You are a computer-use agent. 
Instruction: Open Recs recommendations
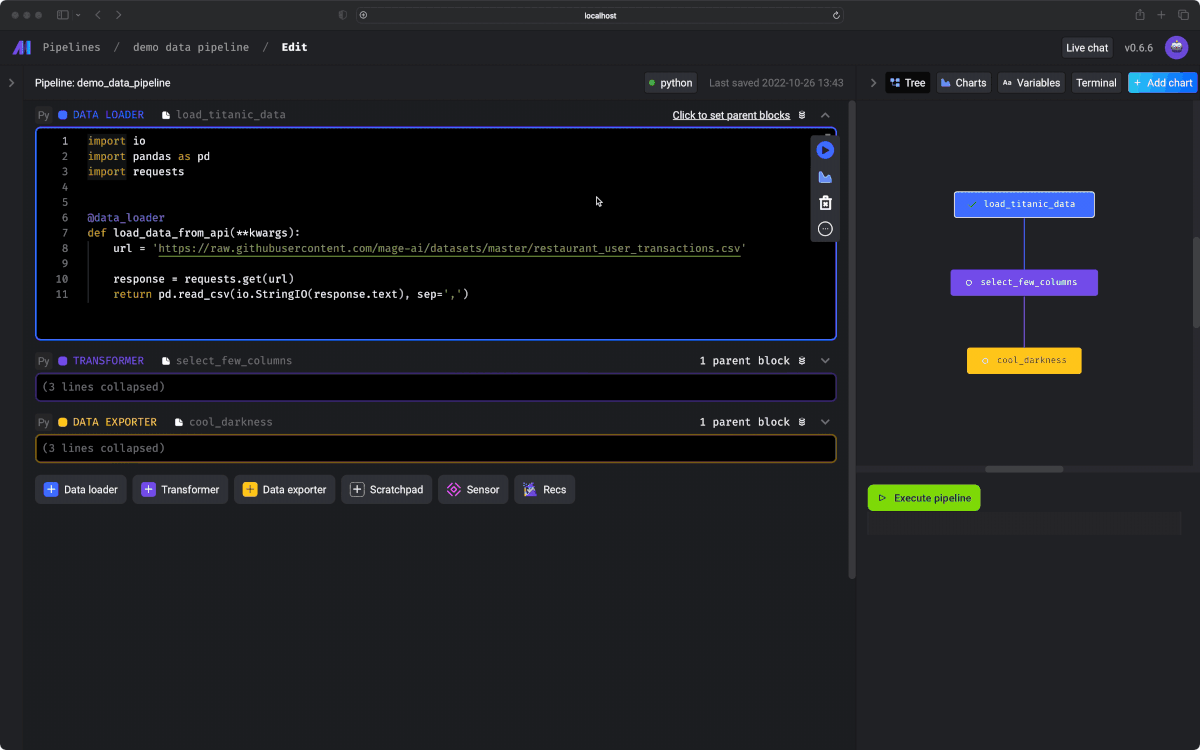pyautogui.click(x=544, y=490)
